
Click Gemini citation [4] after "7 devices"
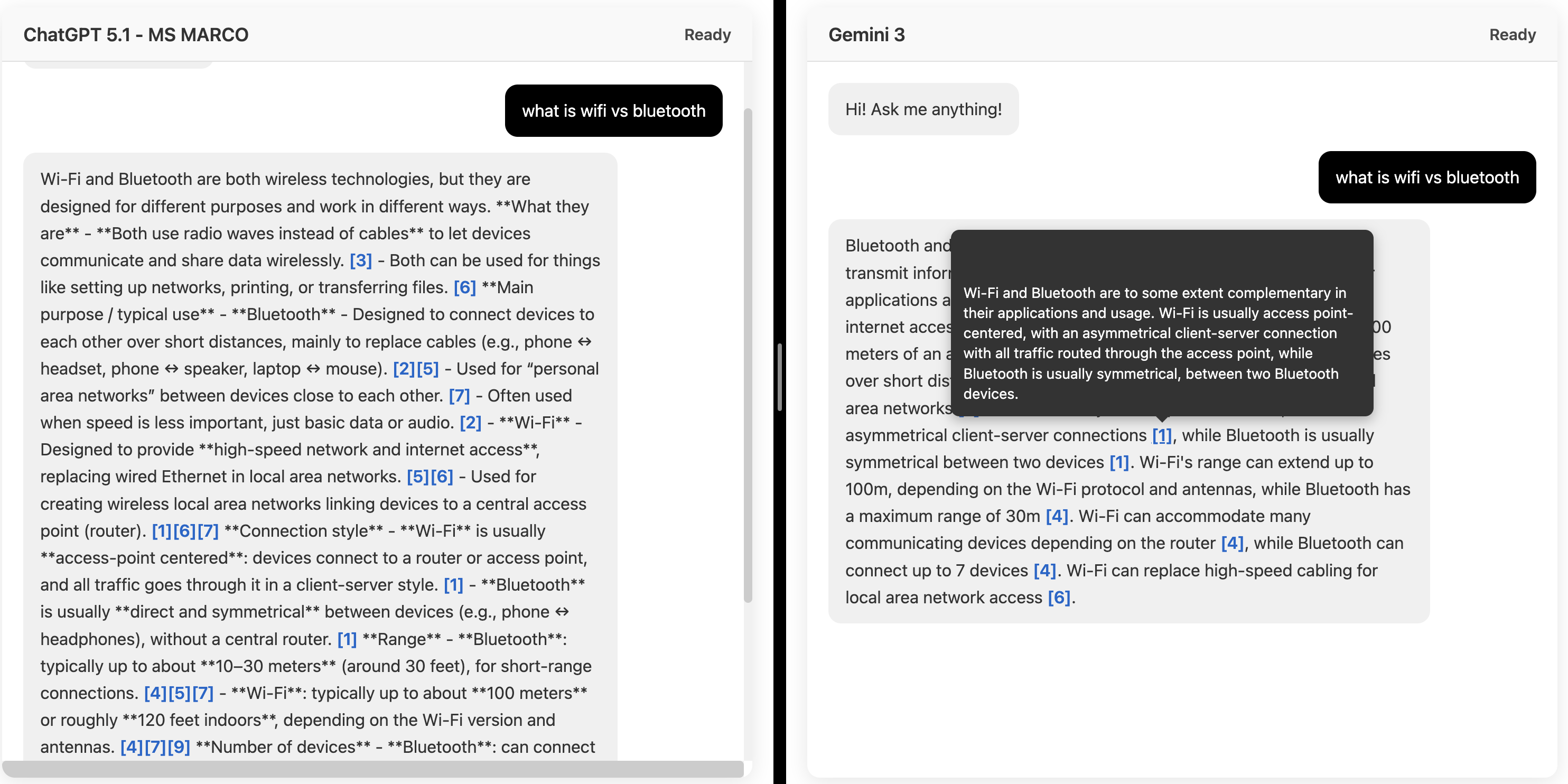coord(1044,571)
